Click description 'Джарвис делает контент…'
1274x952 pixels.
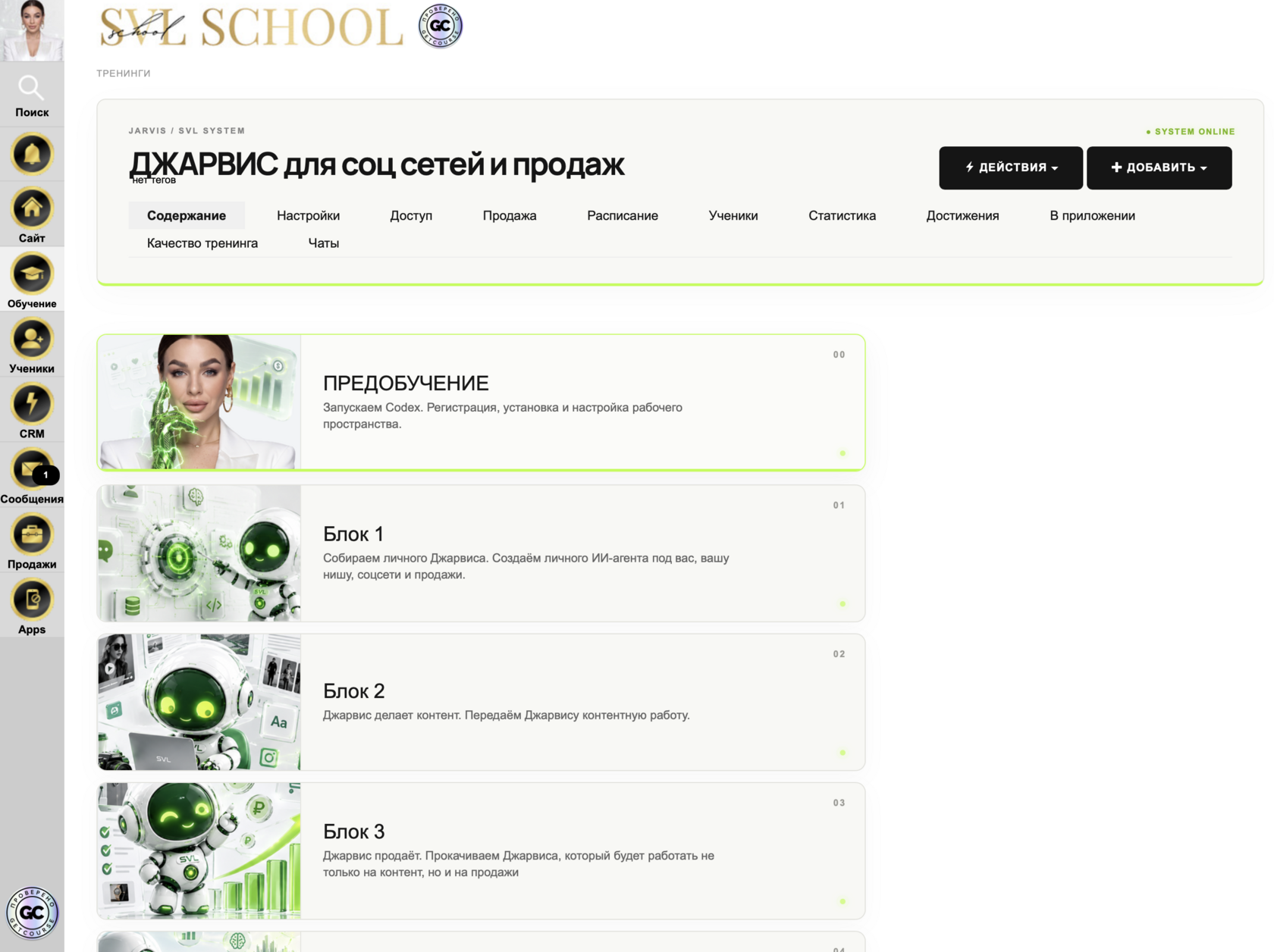[507, 715]
